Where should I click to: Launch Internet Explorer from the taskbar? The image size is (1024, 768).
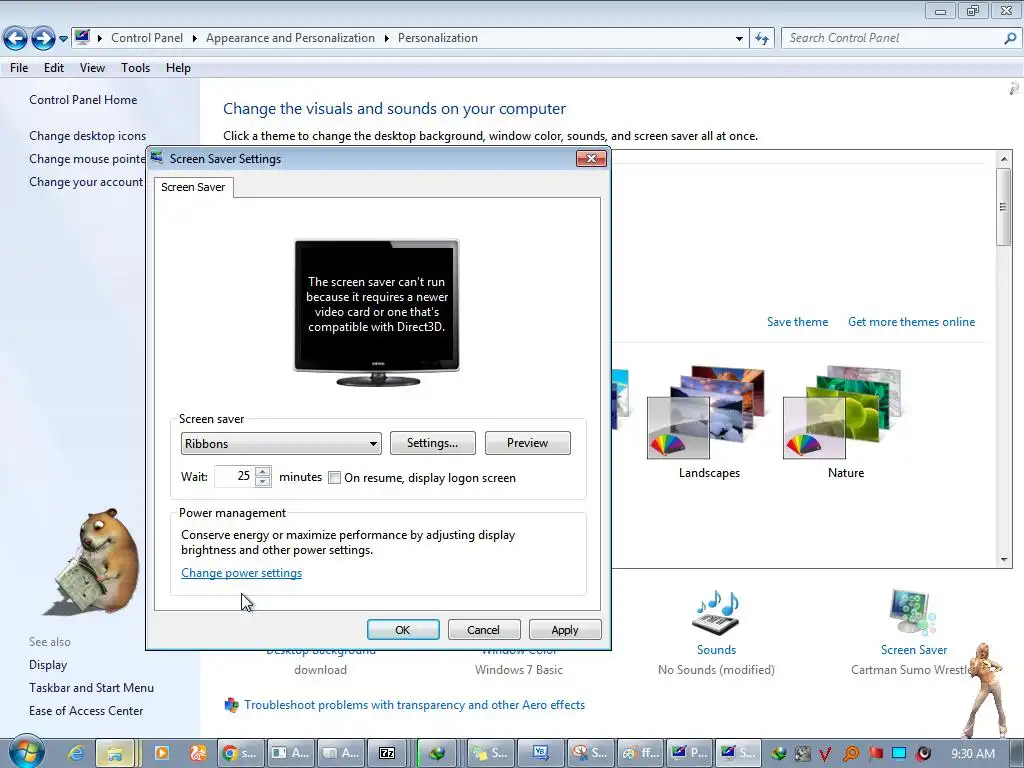[x=76, y=753]
